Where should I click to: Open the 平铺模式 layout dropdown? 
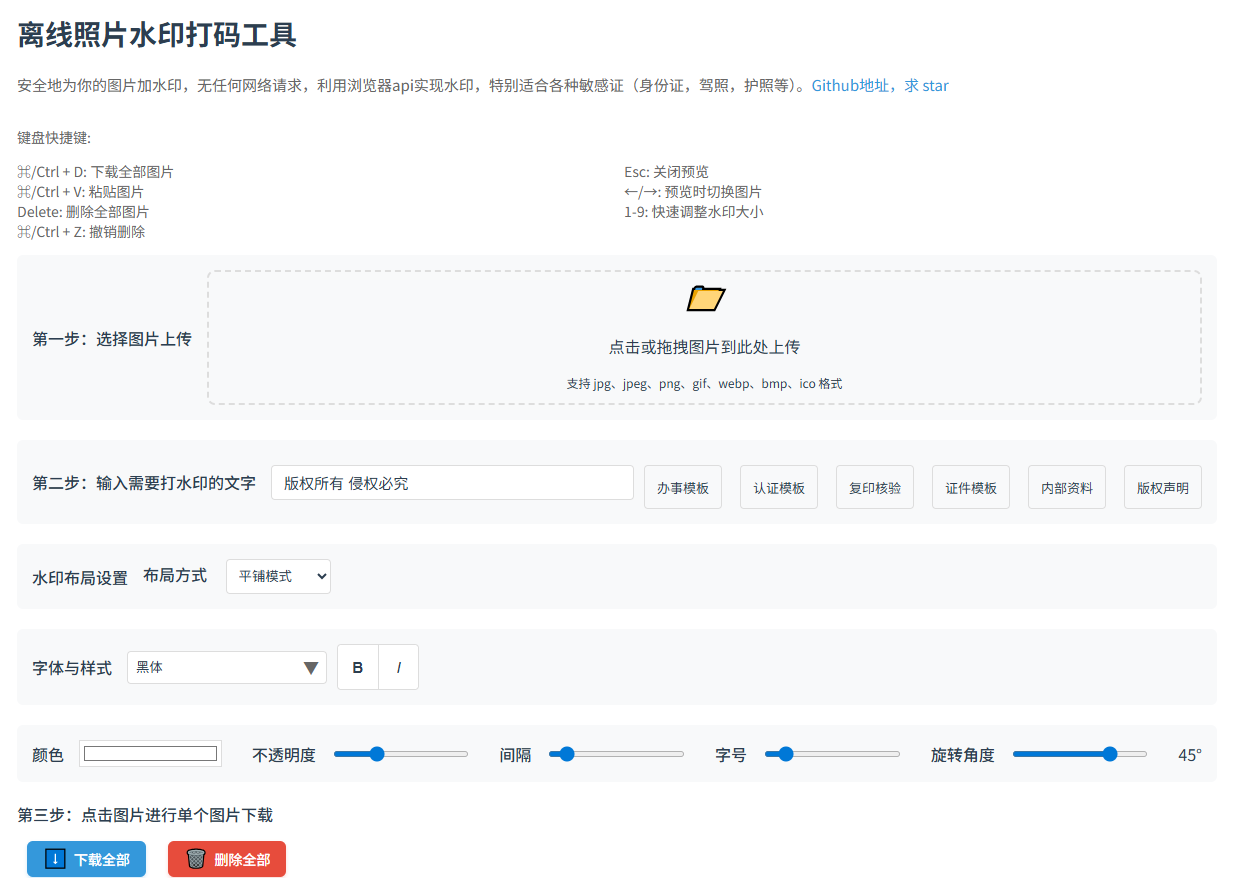click(278, 576)
